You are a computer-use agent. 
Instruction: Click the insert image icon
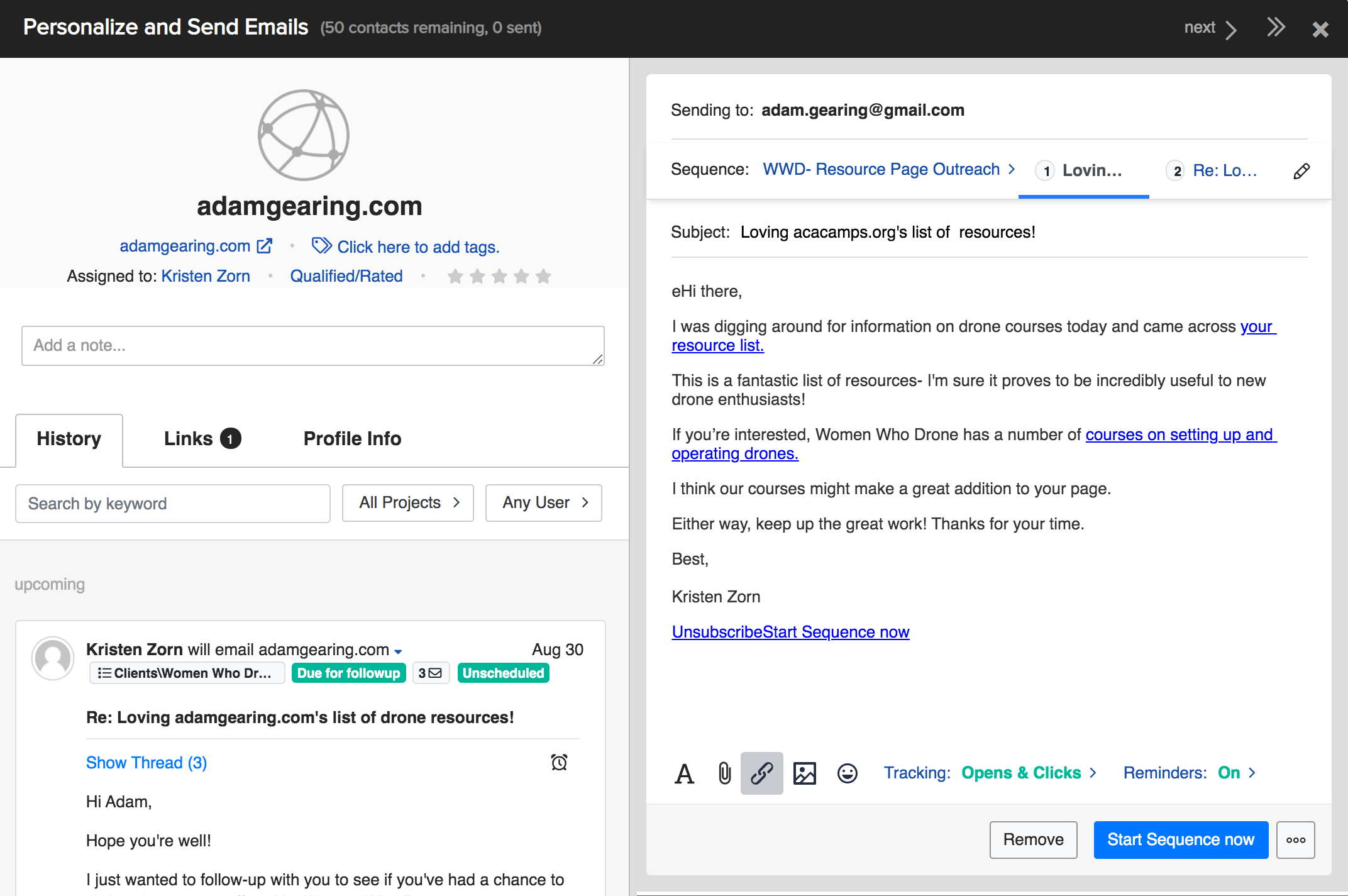(804, 773)
